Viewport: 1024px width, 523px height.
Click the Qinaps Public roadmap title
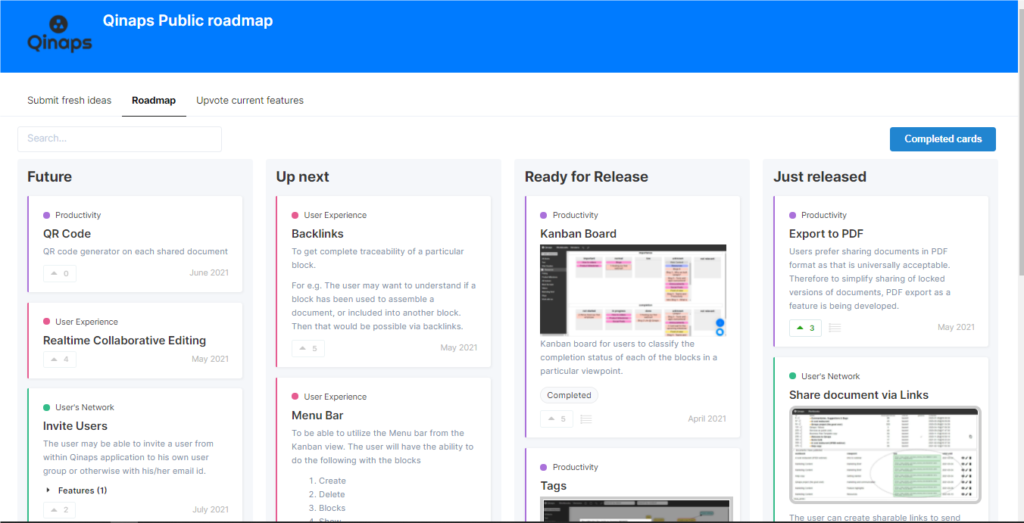(x=188, y=21)
